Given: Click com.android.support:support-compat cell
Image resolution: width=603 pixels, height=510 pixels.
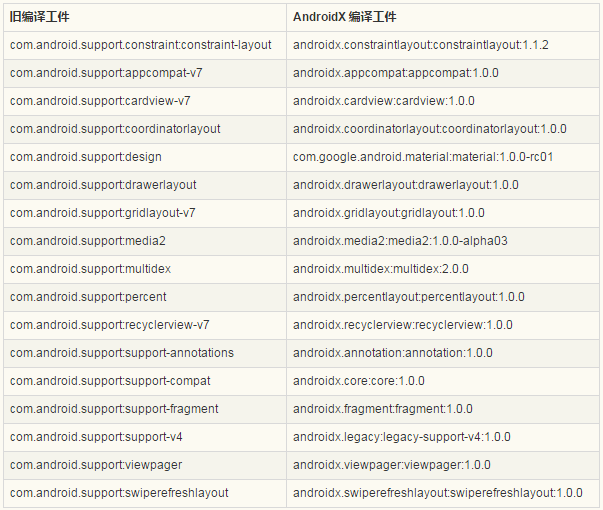Looking at the screenshot, I should pyautogui.click(x=145, y=381).
